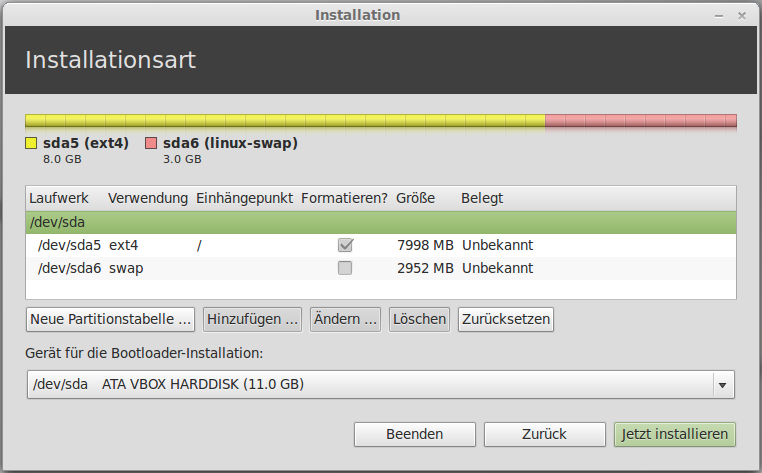762x473 pixels.
Task: Click the yellow sda5 legend swatch
Action: coord(31,143)
